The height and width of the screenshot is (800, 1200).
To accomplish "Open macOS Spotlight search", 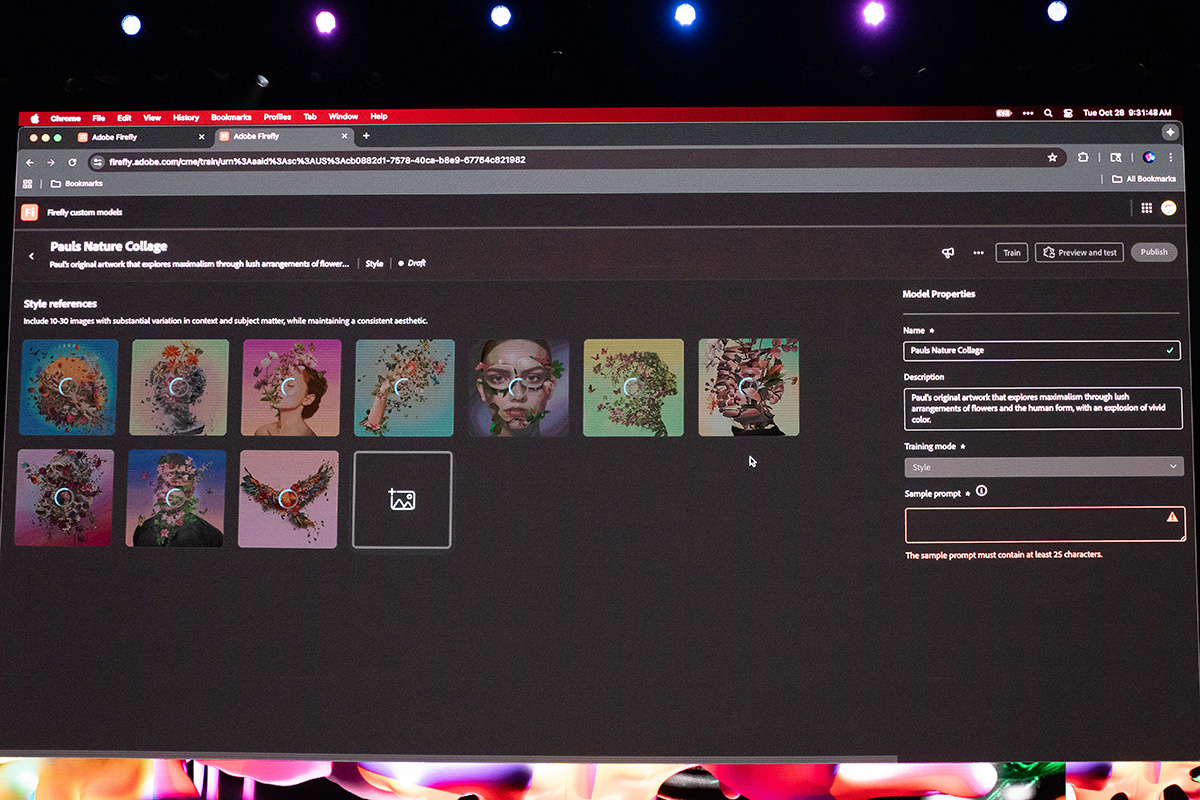I will [1048, 113].
